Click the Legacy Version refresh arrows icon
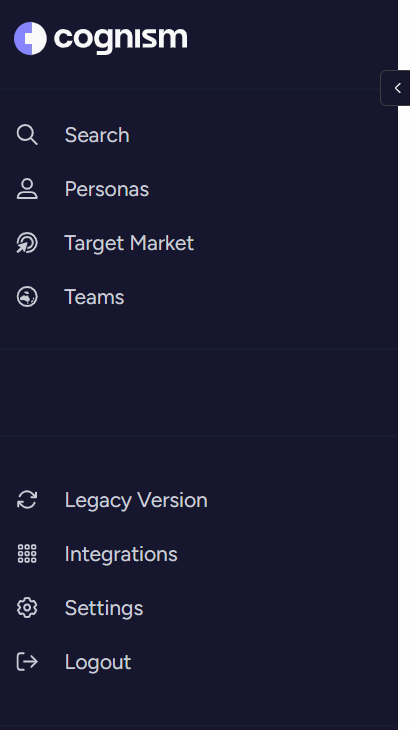Screen dimensions: 410x730 (27, 500)
